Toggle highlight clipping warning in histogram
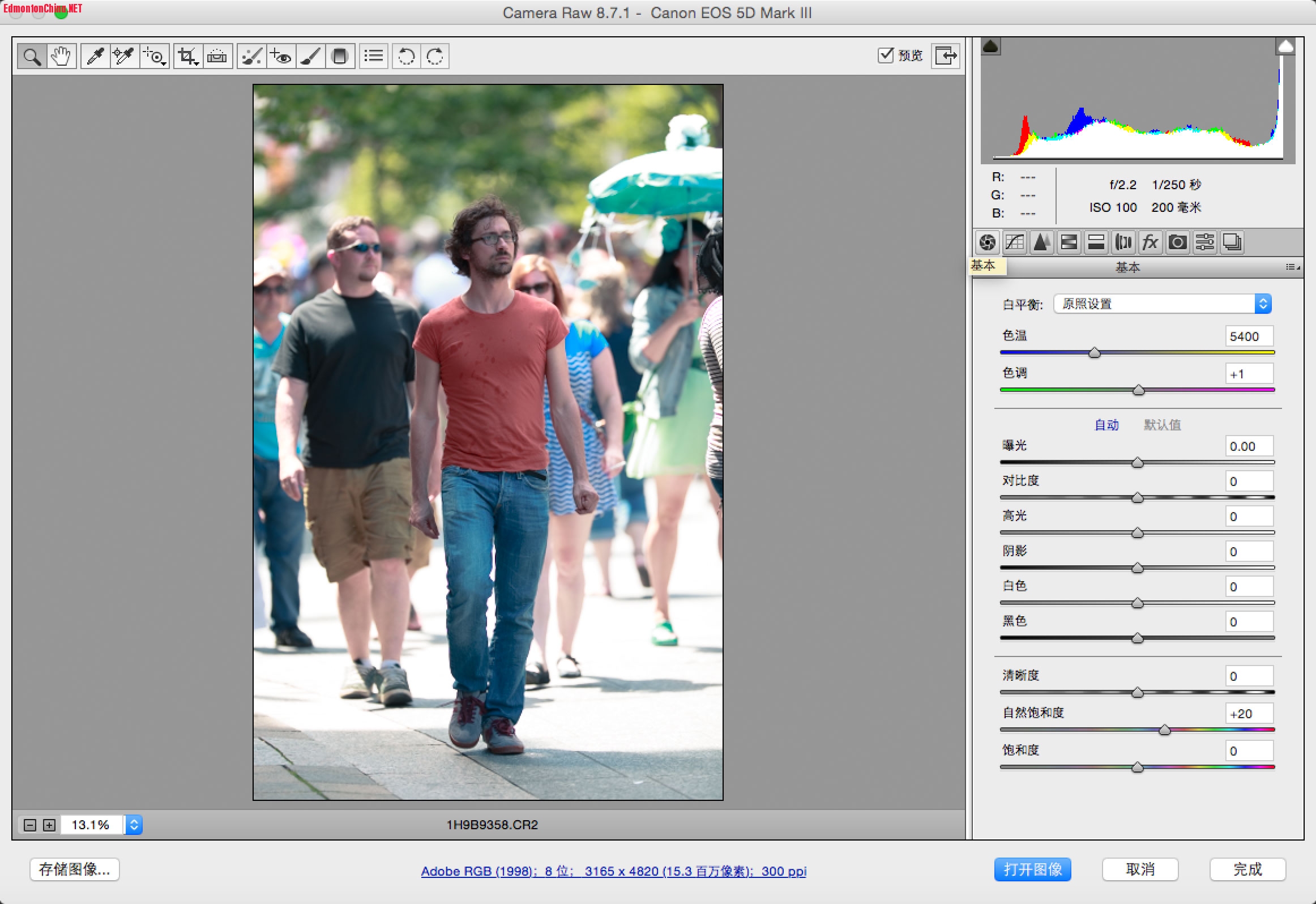 [x=1285, y=46]
